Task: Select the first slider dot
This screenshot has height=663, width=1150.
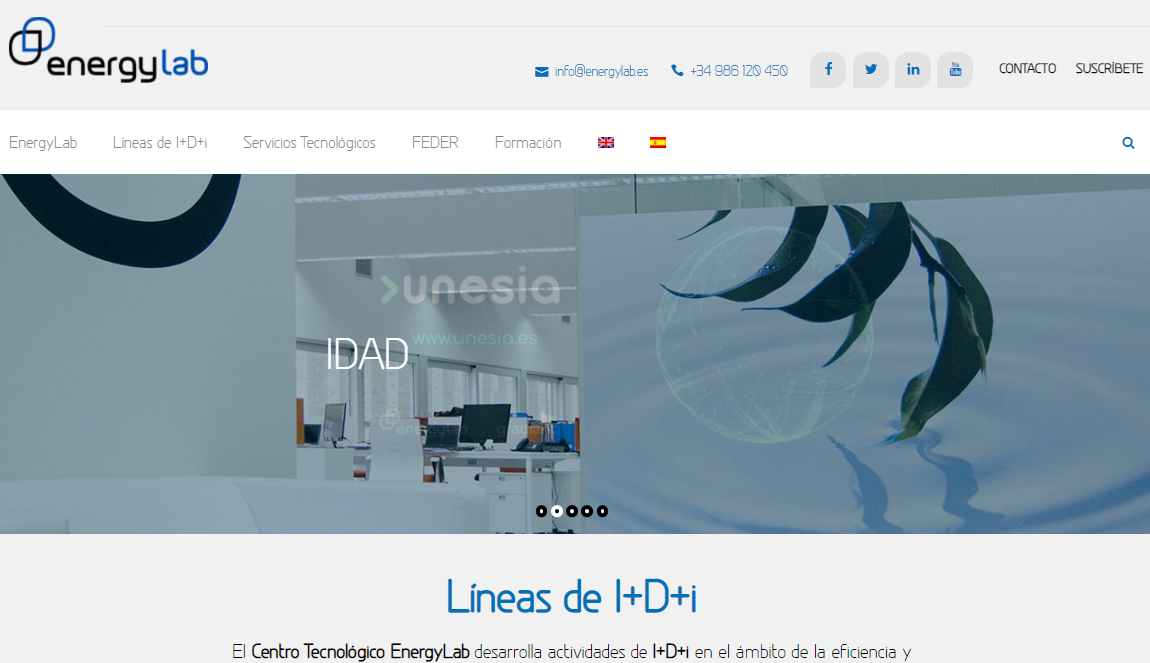Action: tap(541, 511)
